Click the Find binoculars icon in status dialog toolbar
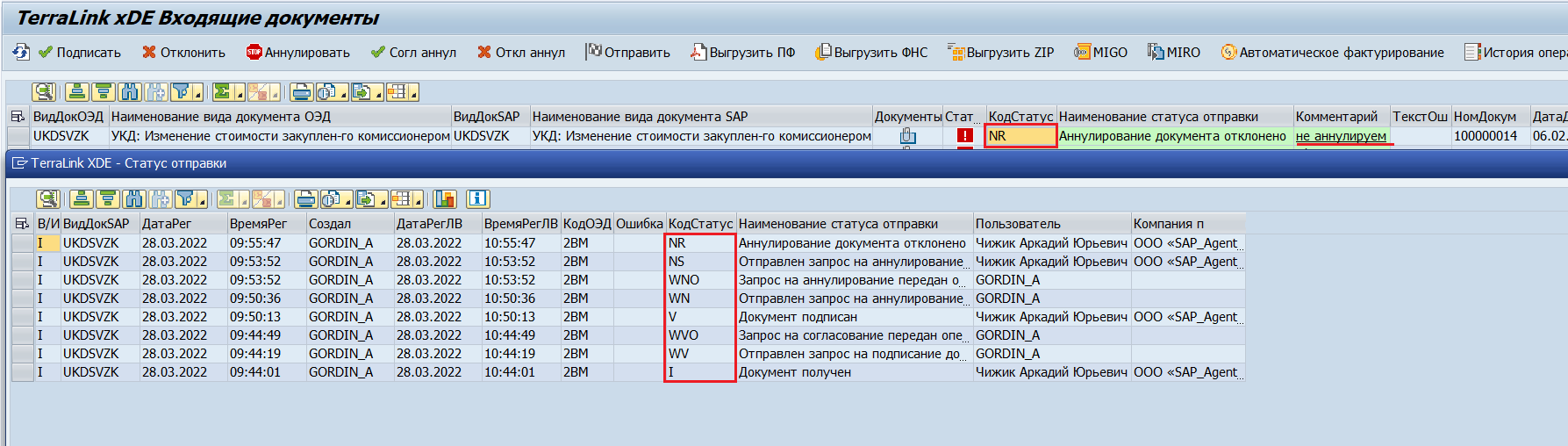The height and width of the screenshot is (446, 1568). [133, 199]
